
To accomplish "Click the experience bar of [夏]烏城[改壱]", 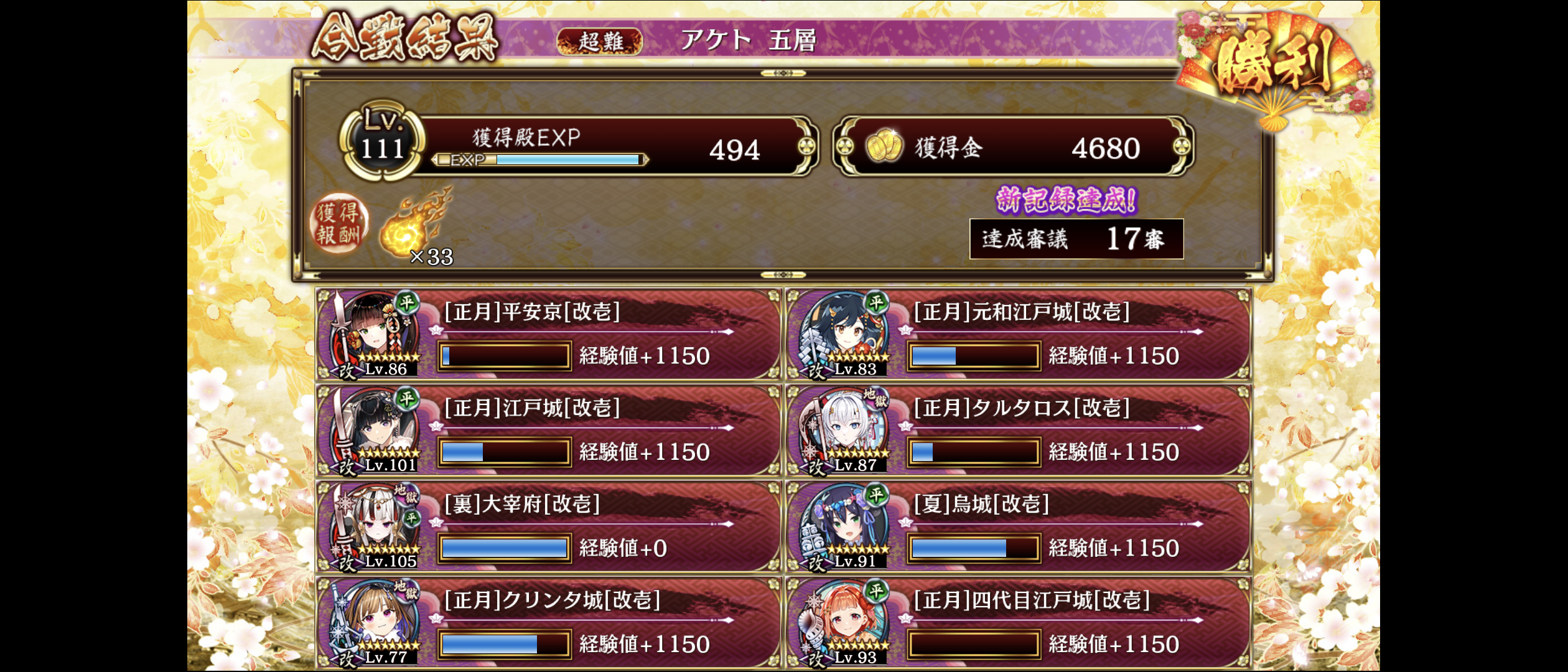I will (974, 548).
